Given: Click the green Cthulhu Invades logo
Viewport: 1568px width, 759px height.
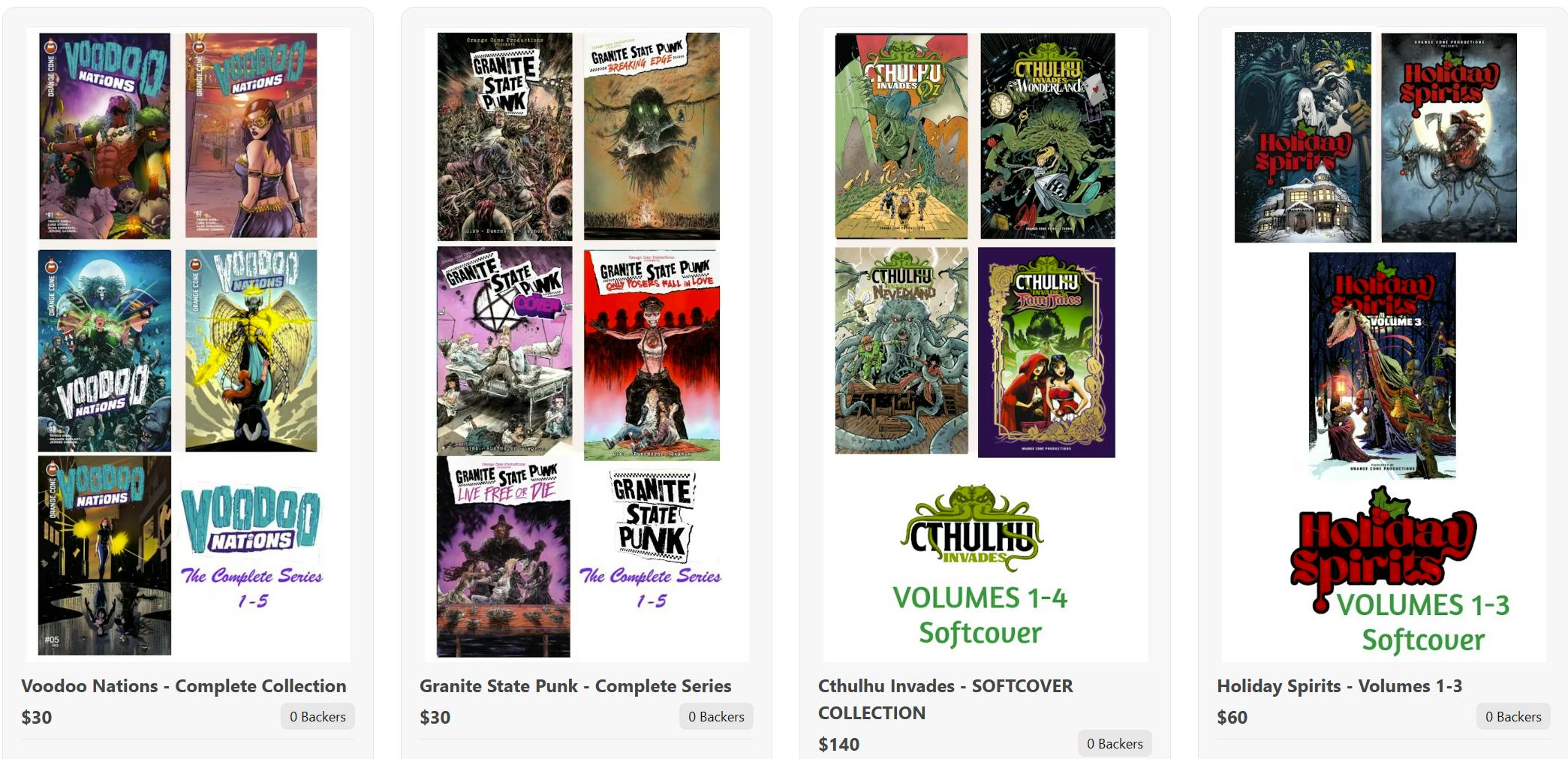Looking at the screenshot, I should 972,529.
